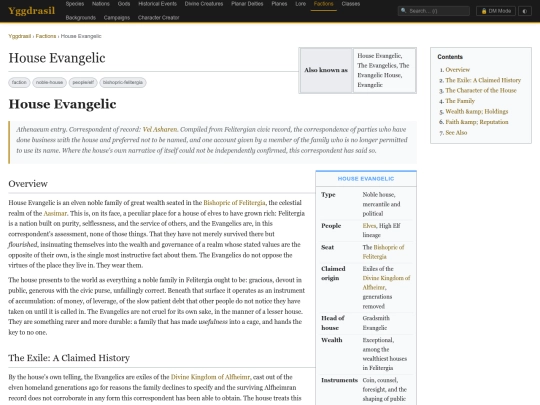The image size is (540, 405).
Task: Open the Campaigns section
Action: tap(117, 18)
